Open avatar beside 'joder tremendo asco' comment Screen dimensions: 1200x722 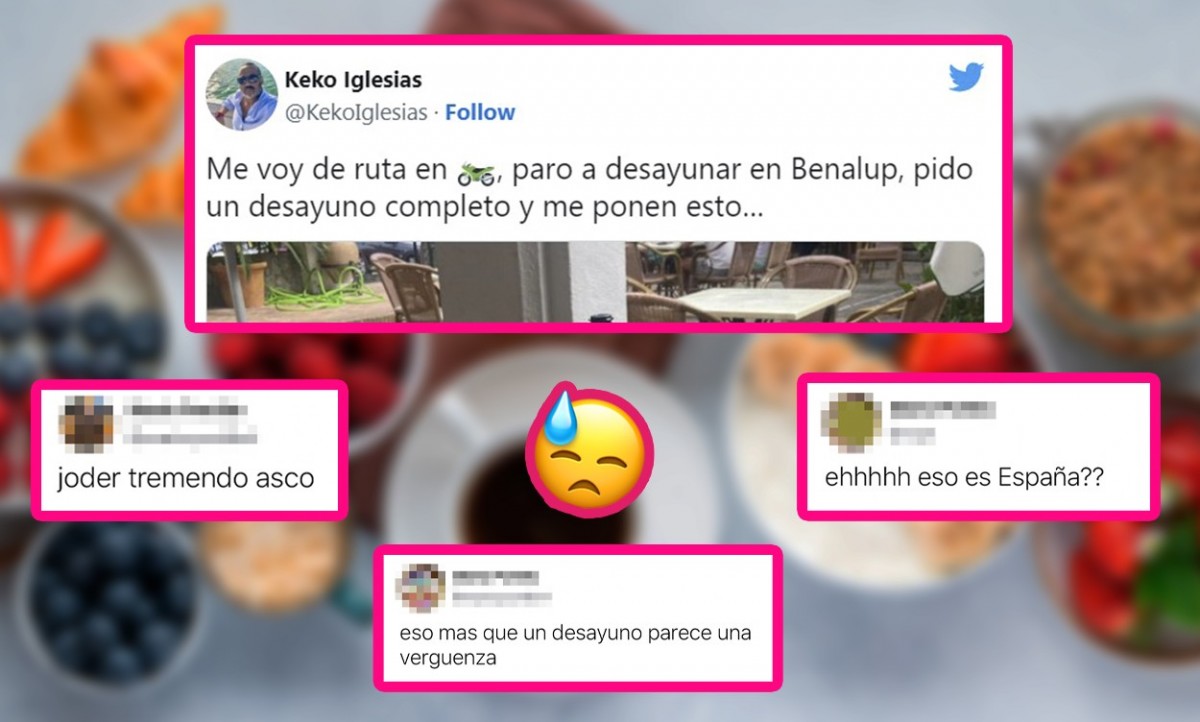[x=85, y=422]
